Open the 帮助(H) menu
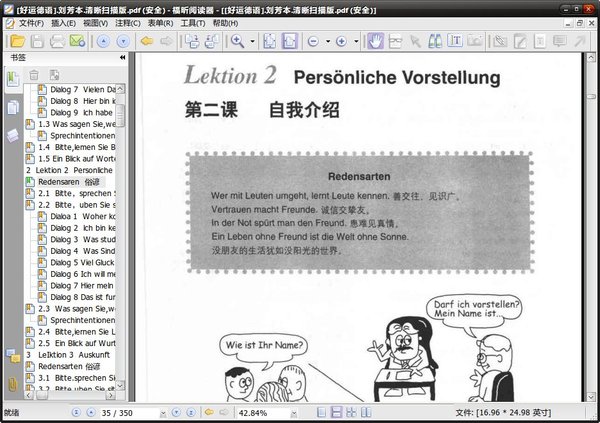This screenshot has height=423, width=600. [x=225, y=23]
